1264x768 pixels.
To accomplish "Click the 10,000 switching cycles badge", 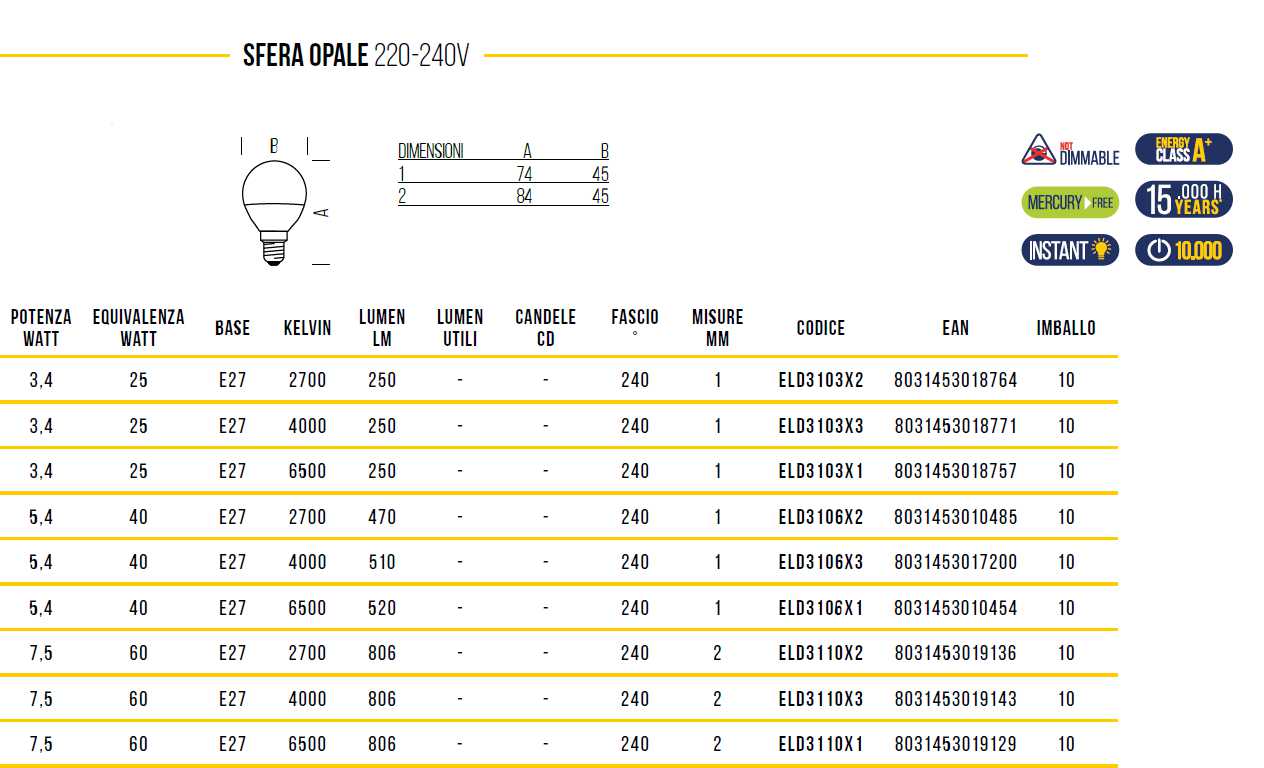I will click(x=1183, y=250).
